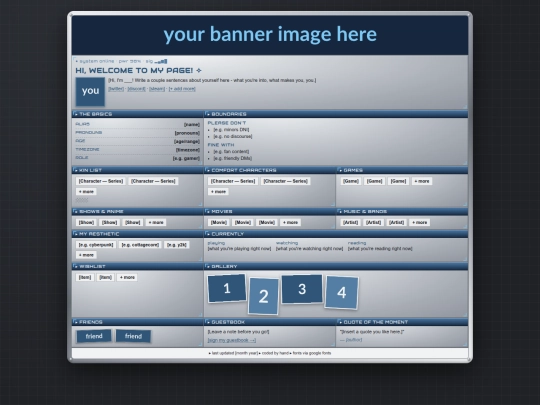Click the '[name]' alias value

[x=192, y=124]
